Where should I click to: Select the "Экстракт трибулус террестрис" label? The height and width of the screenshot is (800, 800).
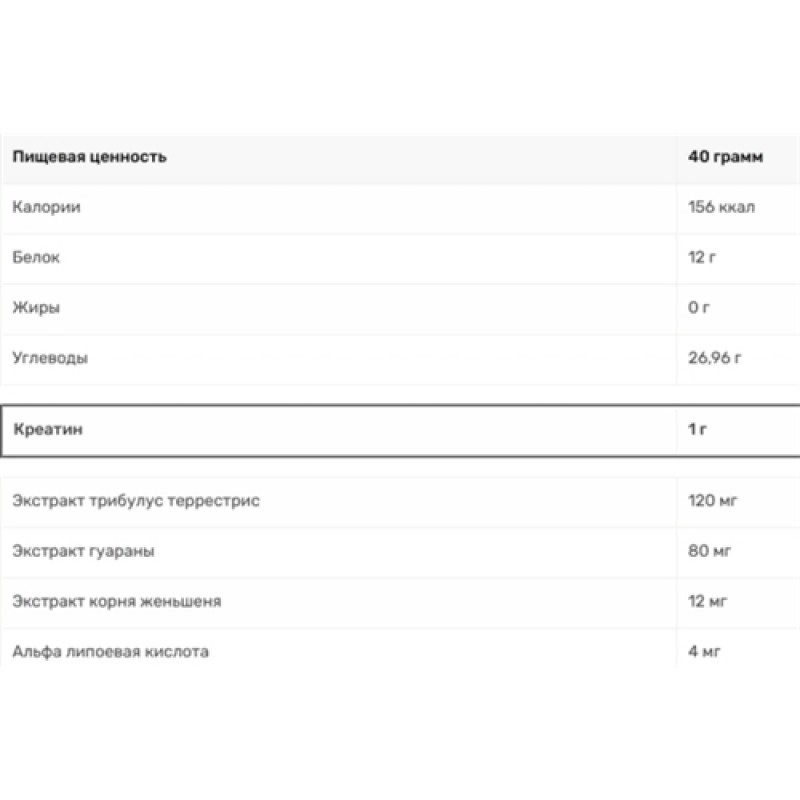(136, 501)
